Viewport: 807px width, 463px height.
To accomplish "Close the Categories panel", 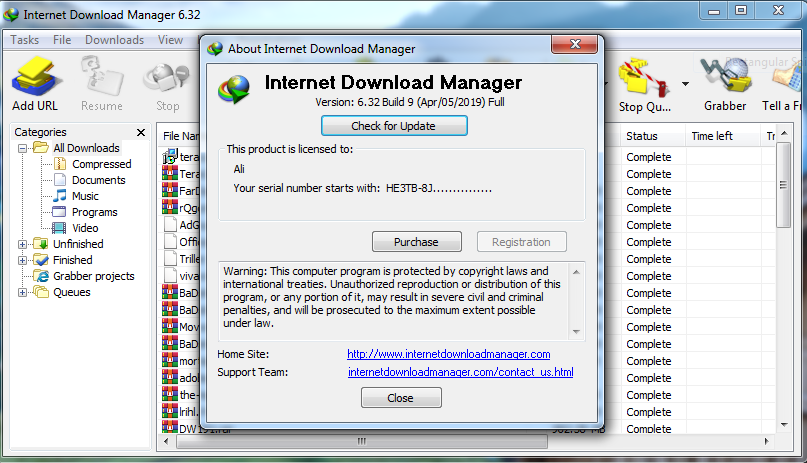I will pos(141,132).
